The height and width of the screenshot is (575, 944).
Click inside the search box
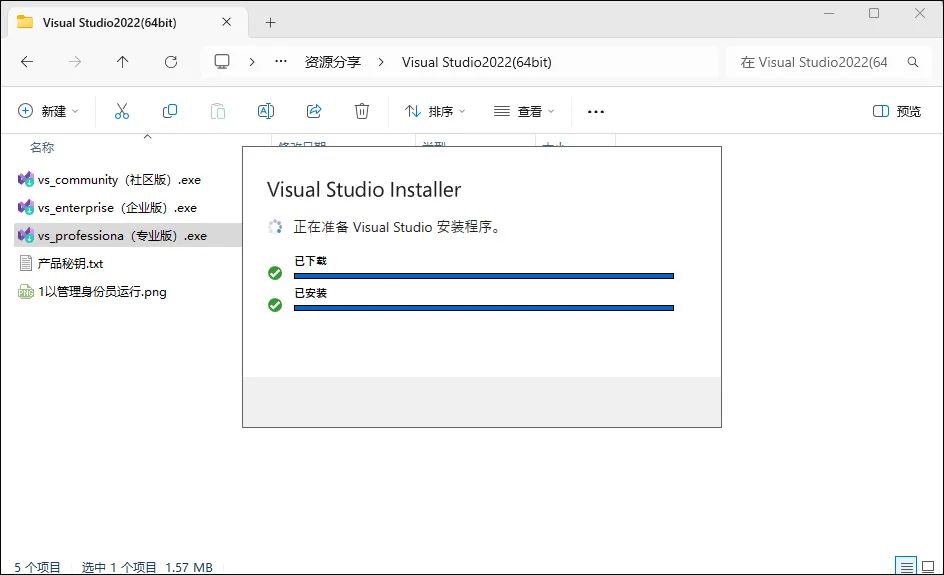814,62
